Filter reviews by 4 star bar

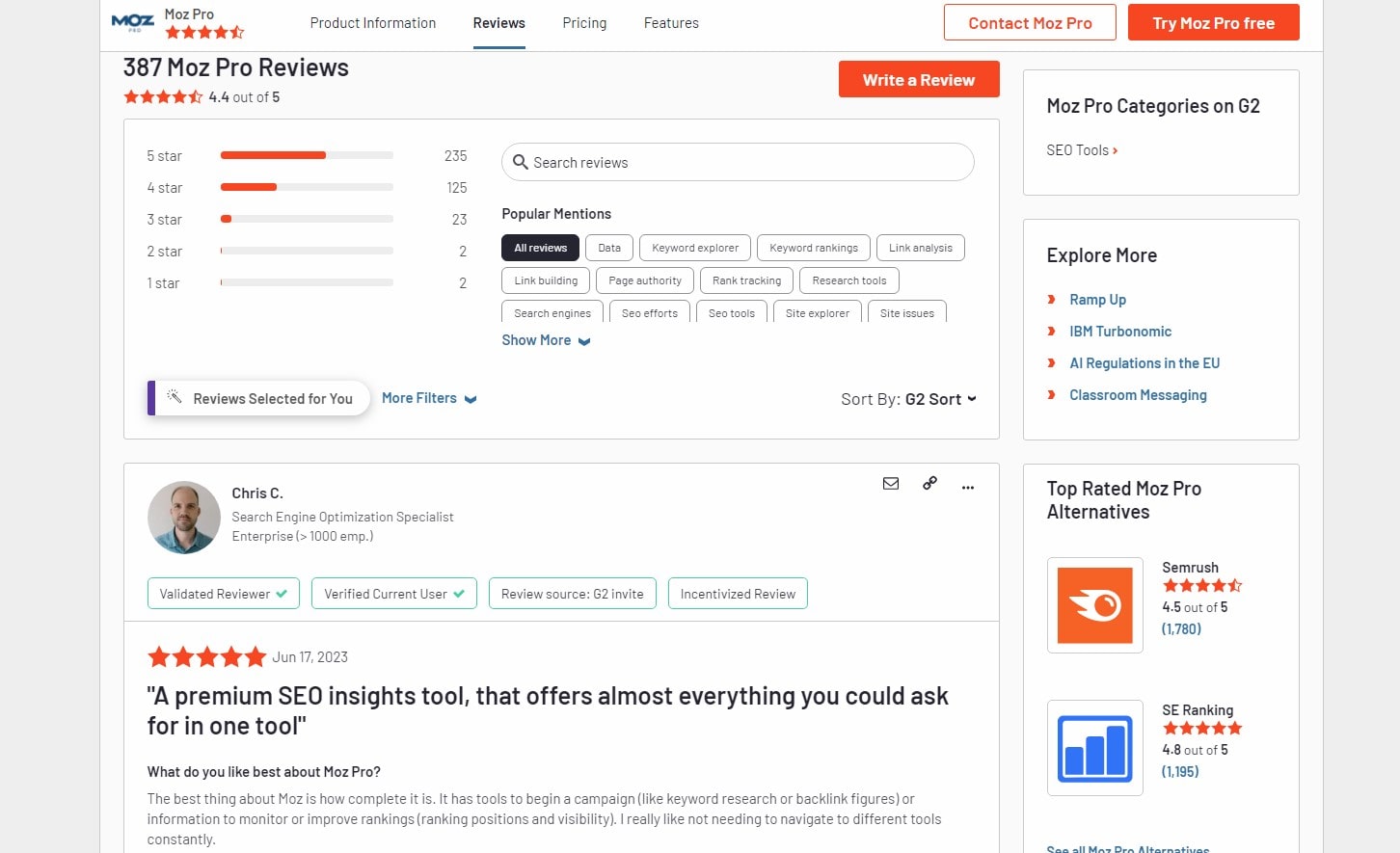[x=307, y=187]
